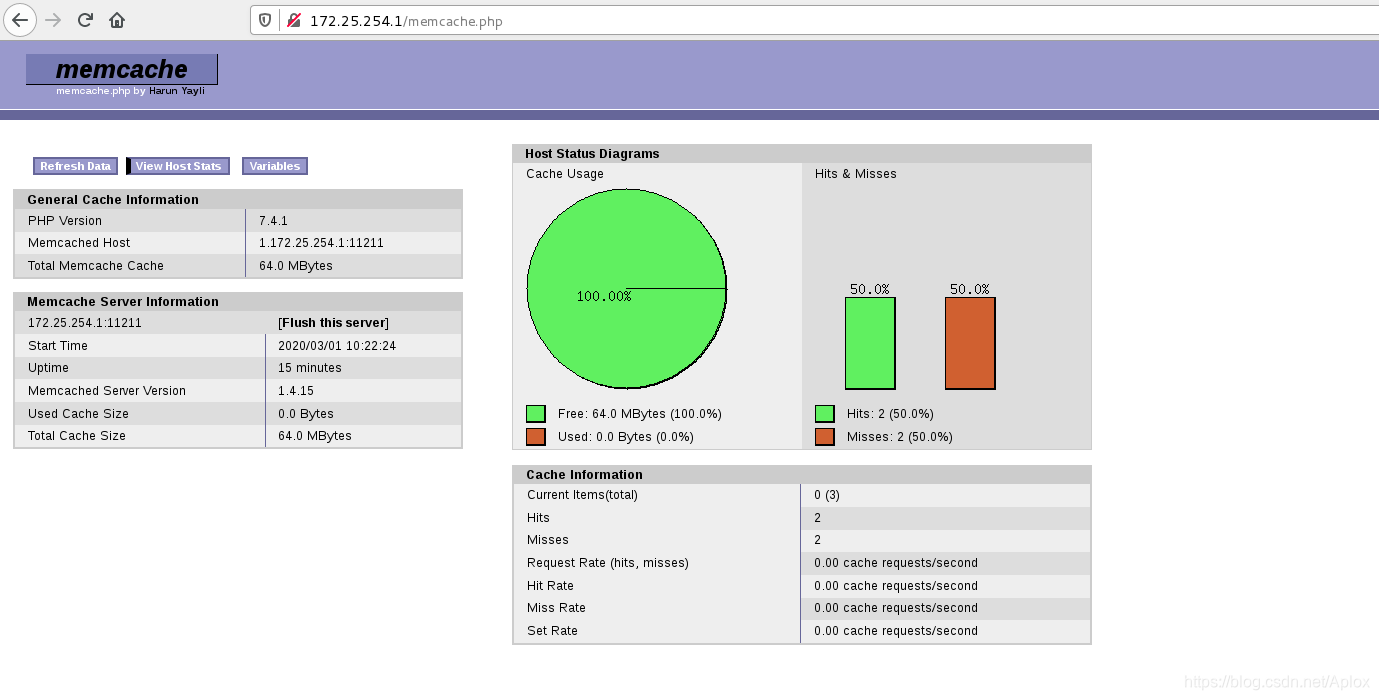Select the PHP Version value 7.4.1
The height and width of the screenshot is (700, 1379).
273,221
